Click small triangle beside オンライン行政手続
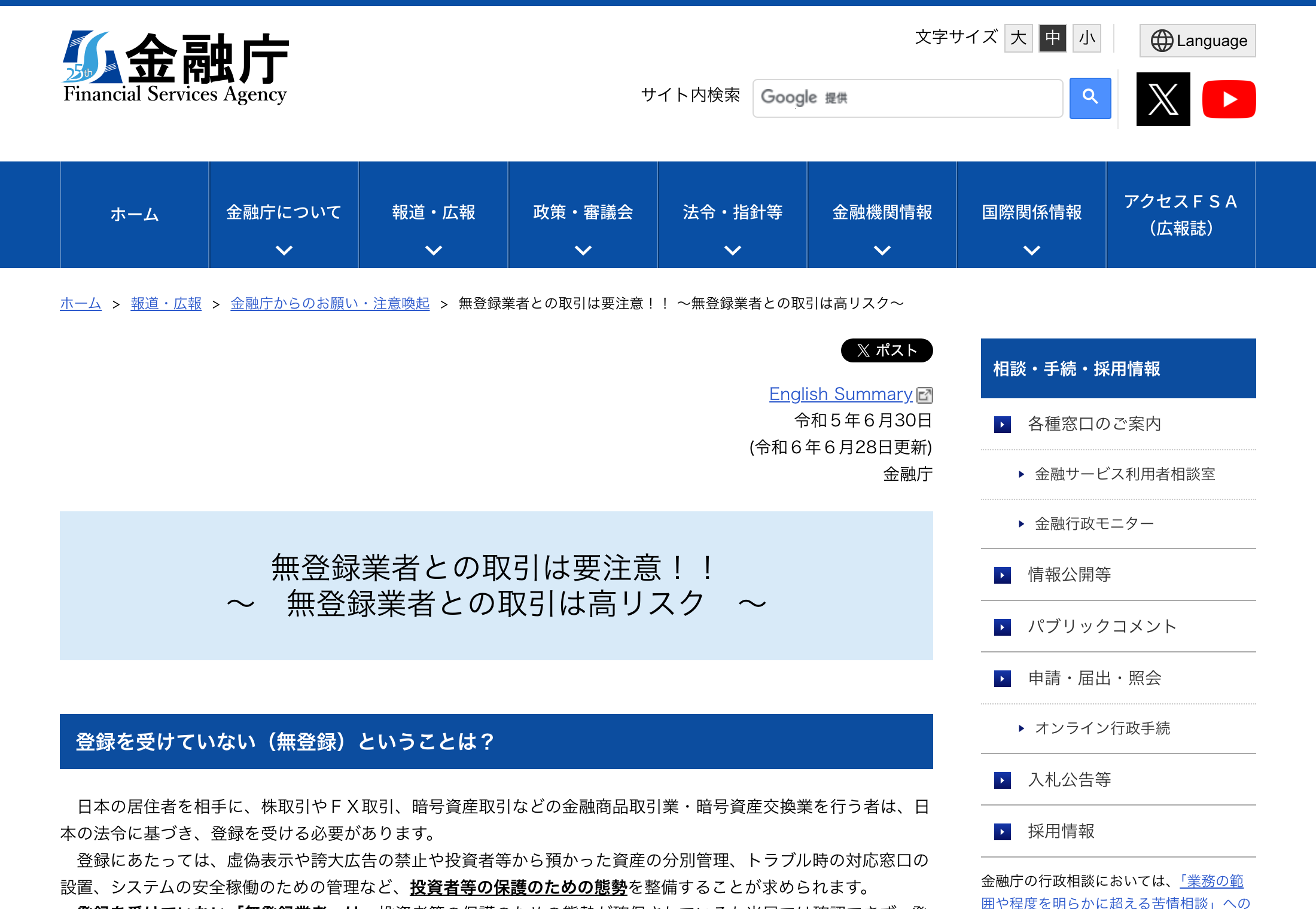Viewport: 1316px width, 909px height. click(1022, 728)
